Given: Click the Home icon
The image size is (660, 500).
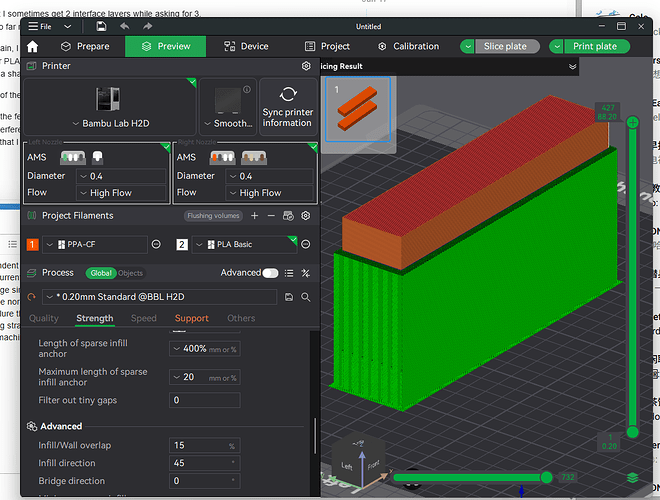Looking at the screenshot, I should [x=32, y=46].
